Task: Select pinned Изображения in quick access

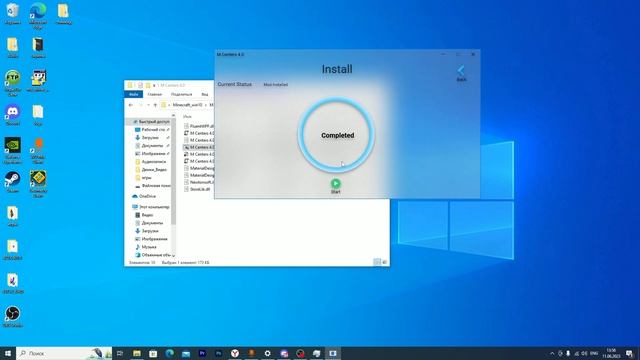Action: (153, 153)
